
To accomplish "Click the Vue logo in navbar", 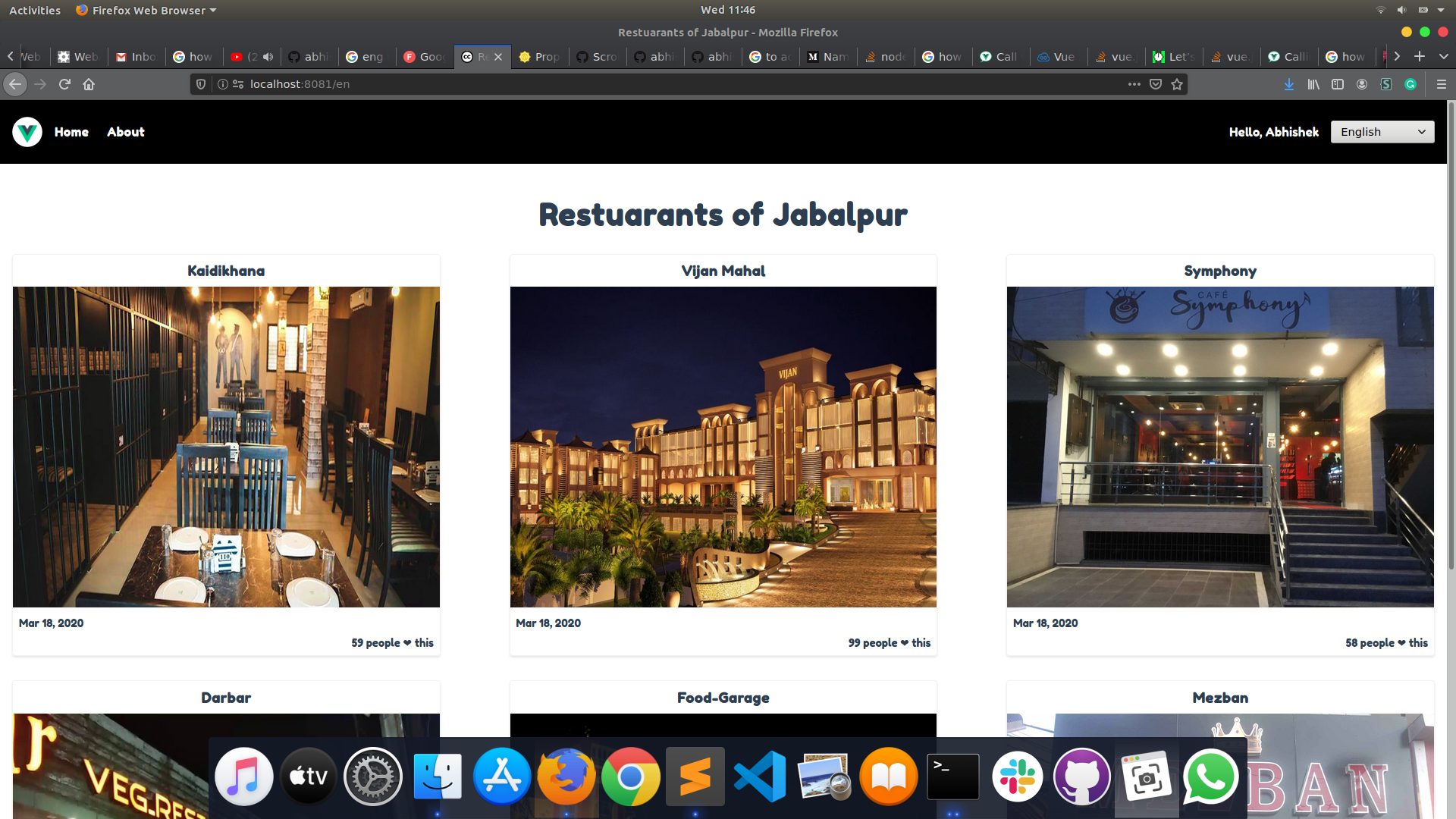I will (x=27, y=132).
